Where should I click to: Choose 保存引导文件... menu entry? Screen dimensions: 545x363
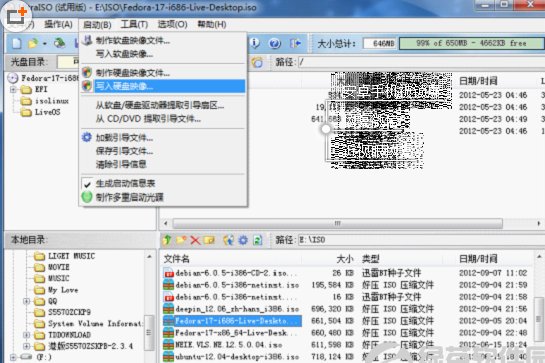tap(124, 151)
